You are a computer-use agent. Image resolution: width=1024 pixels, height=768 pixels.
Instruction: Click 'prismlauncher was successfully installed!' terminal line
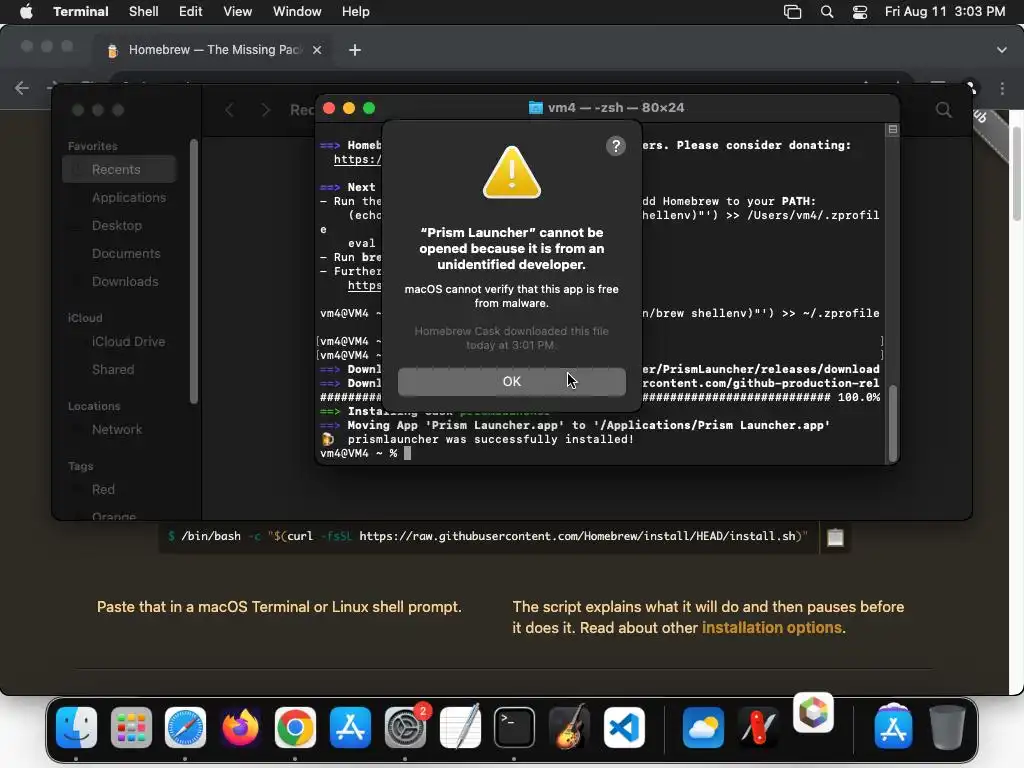[x=490, y=440]
